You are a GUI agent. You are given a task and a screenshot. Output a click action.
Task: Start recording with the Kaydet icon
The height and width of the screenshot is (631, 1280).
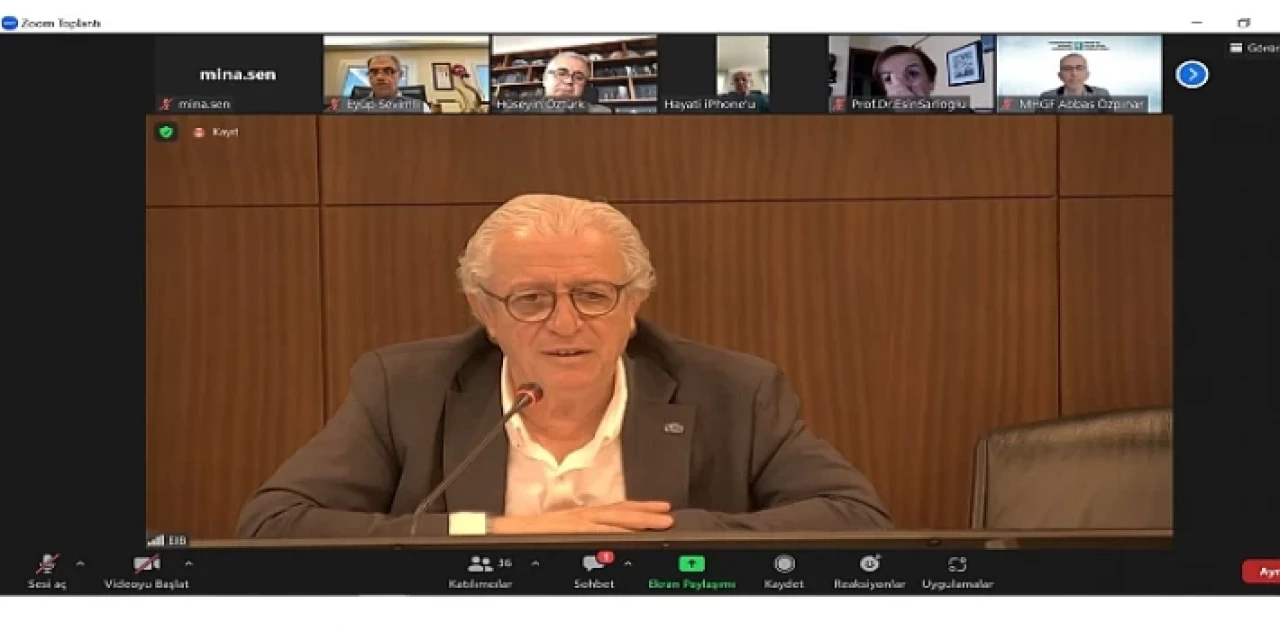pyautogui.click(x=784, y=564)
